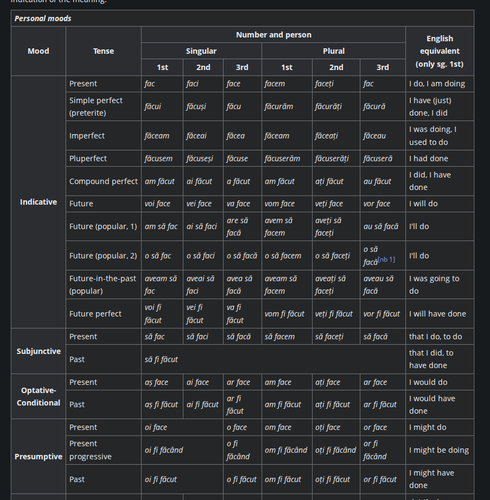Open the nb 1 footnote link
Screen dimensions: 490x500
click(386, 259)
